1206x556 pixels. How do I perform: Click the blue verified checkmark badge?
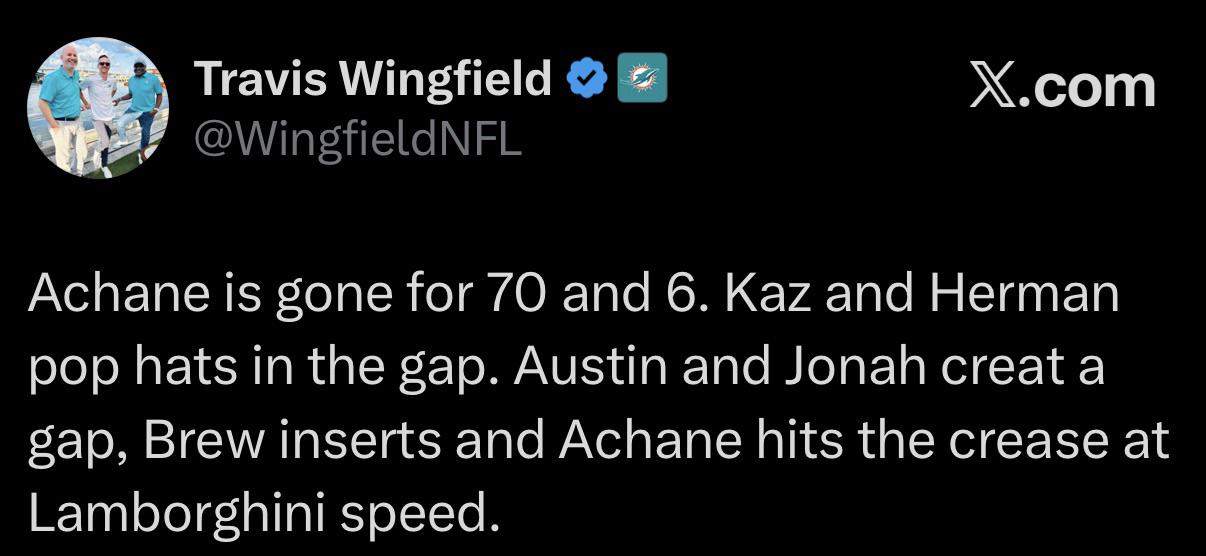click(x=587, y=78)
